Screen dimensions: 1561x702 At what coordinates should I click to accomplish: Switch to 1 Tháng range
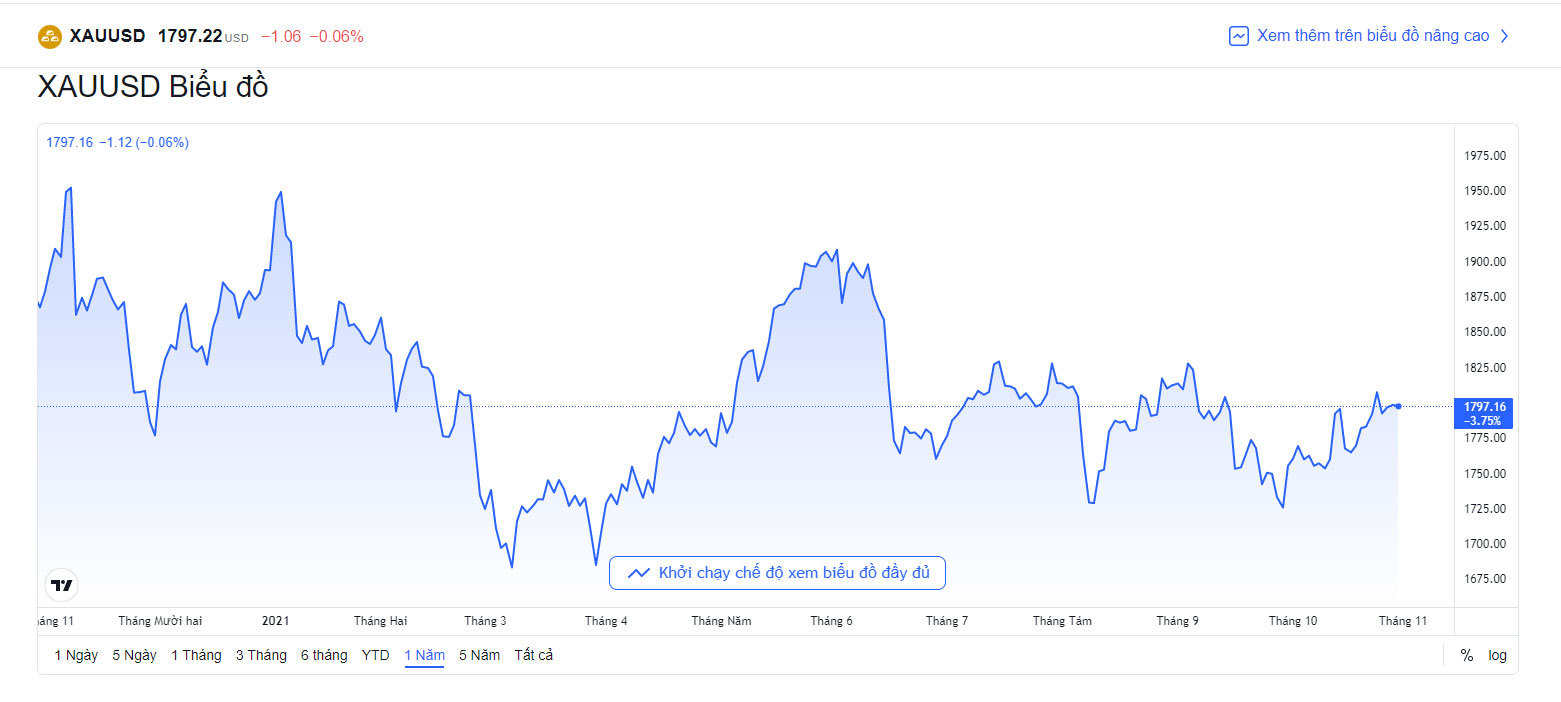pos(196,655)
